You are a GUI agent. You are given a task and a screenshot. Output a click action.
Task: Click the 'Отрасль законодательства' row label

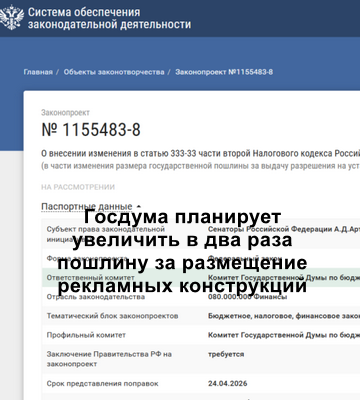tap(96, 297)
